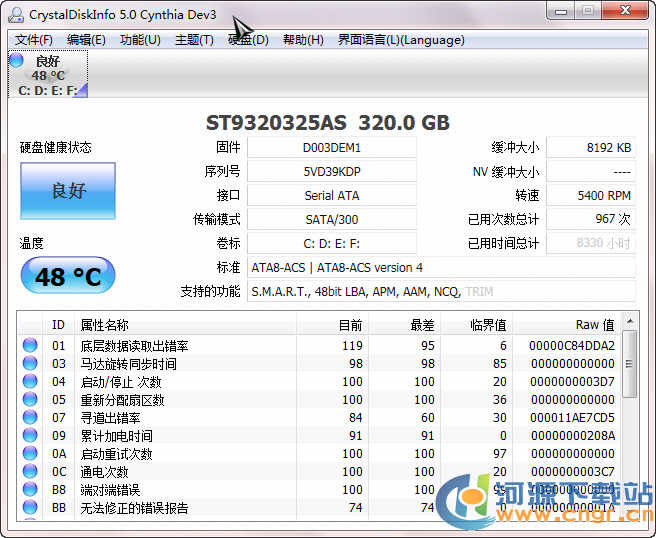This screenshot has width=656, height=538.
Task: Click the serial number field 5VD39KDP
Action: (331, 171)
